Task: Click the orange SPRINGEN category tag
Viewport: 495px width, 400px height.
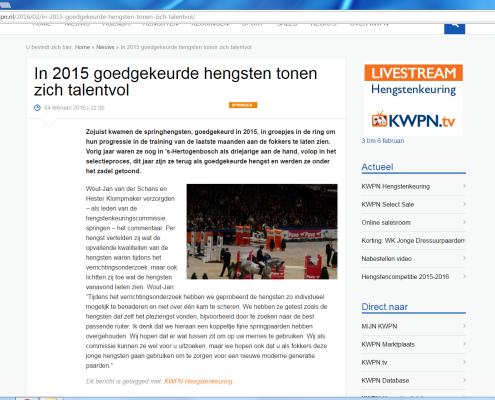Action: tap(243, 105)
